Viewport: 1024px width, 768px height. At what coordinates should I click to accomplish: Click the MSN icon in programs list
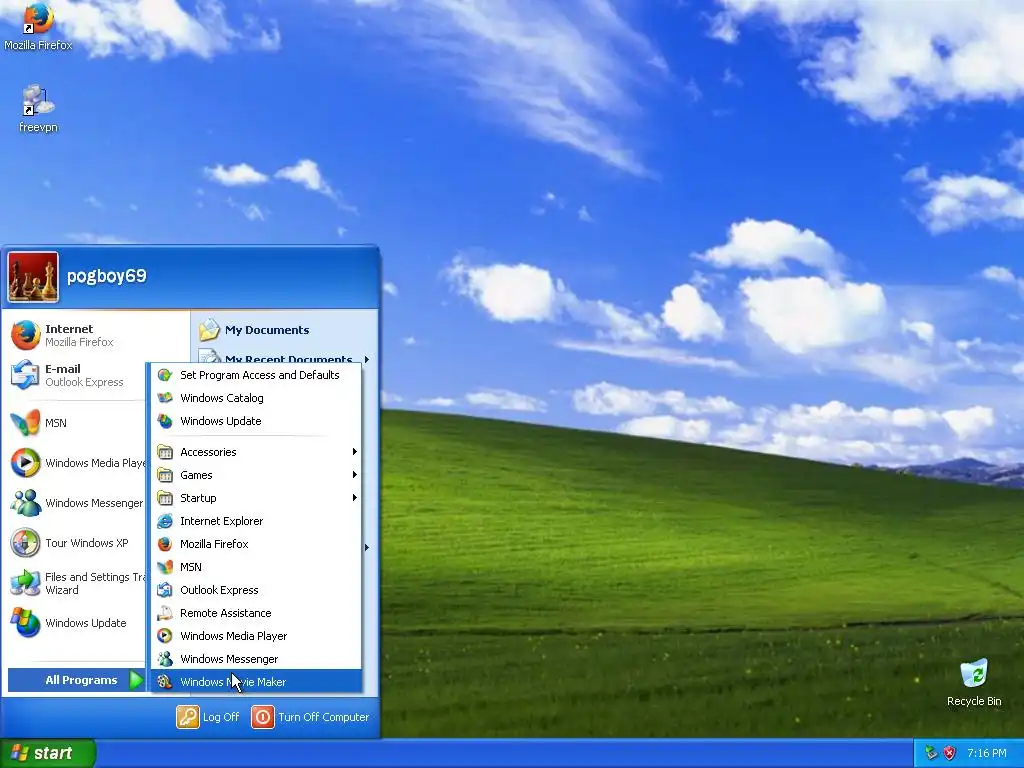pyautogui.click(x=165, y=567)
